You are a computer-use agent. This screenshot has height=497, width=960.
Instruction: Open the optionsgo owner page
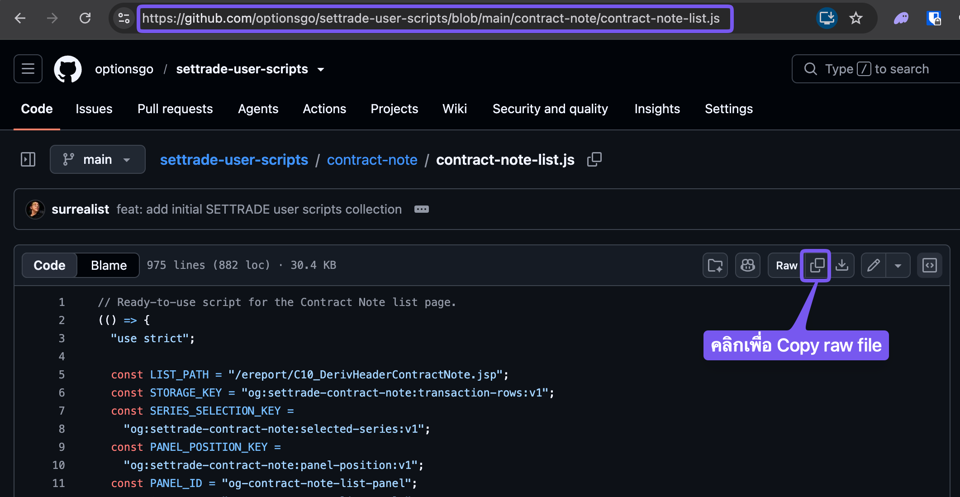(x=124, y=69)
